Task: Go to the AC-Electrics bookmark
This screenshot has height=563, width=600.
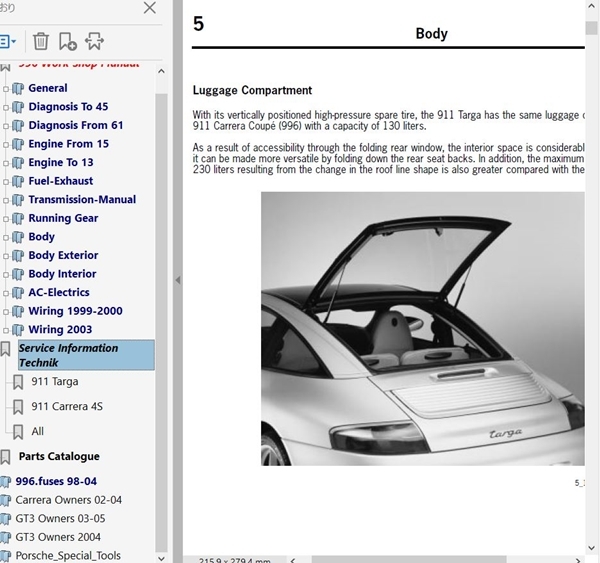Action: [x=59, y=292]
